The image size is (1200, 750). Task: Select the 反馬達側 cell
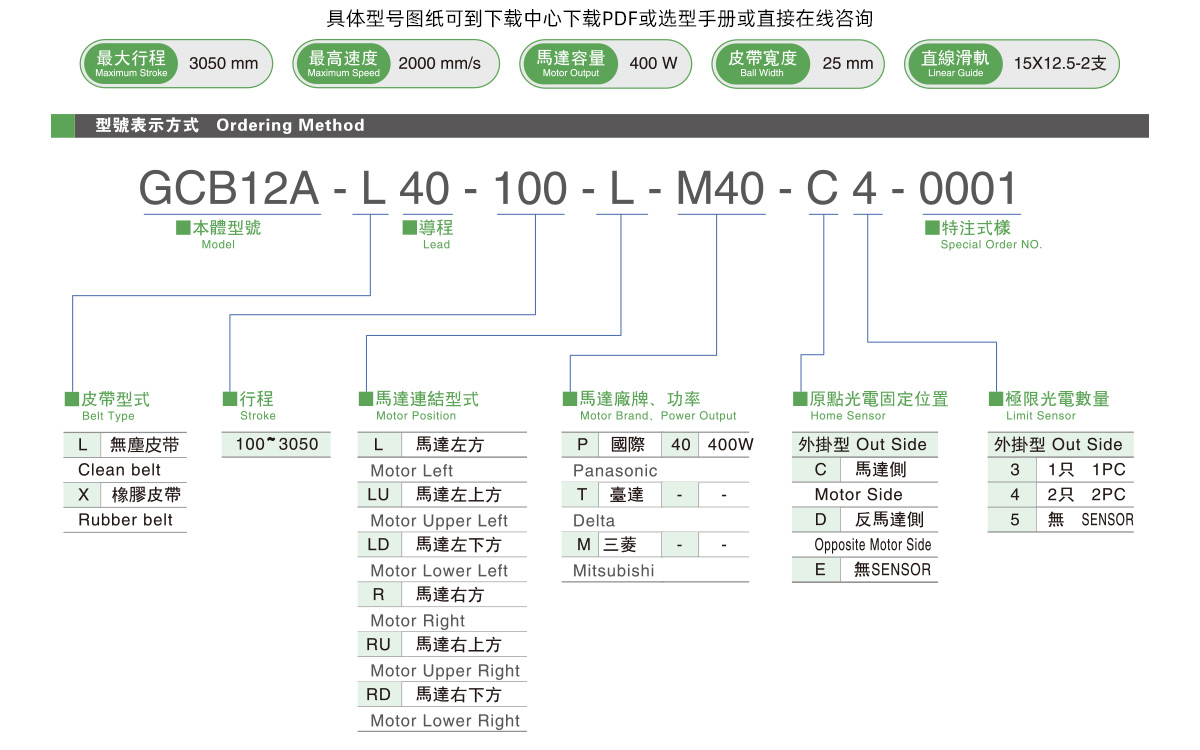point(889,520)
